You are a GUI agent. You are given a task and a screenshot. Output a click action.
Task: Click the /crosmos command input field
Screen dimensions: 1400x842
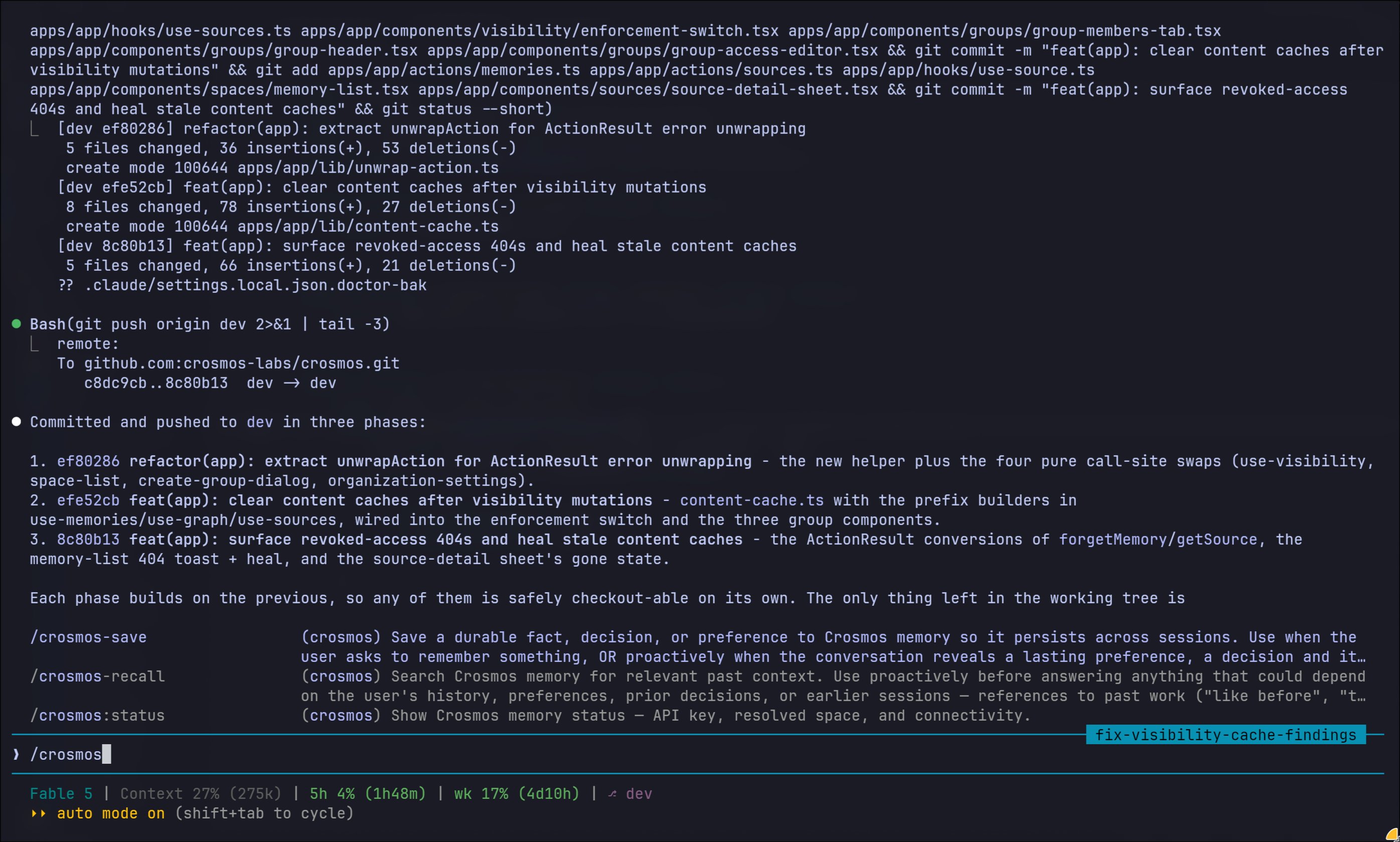point(698,755)
